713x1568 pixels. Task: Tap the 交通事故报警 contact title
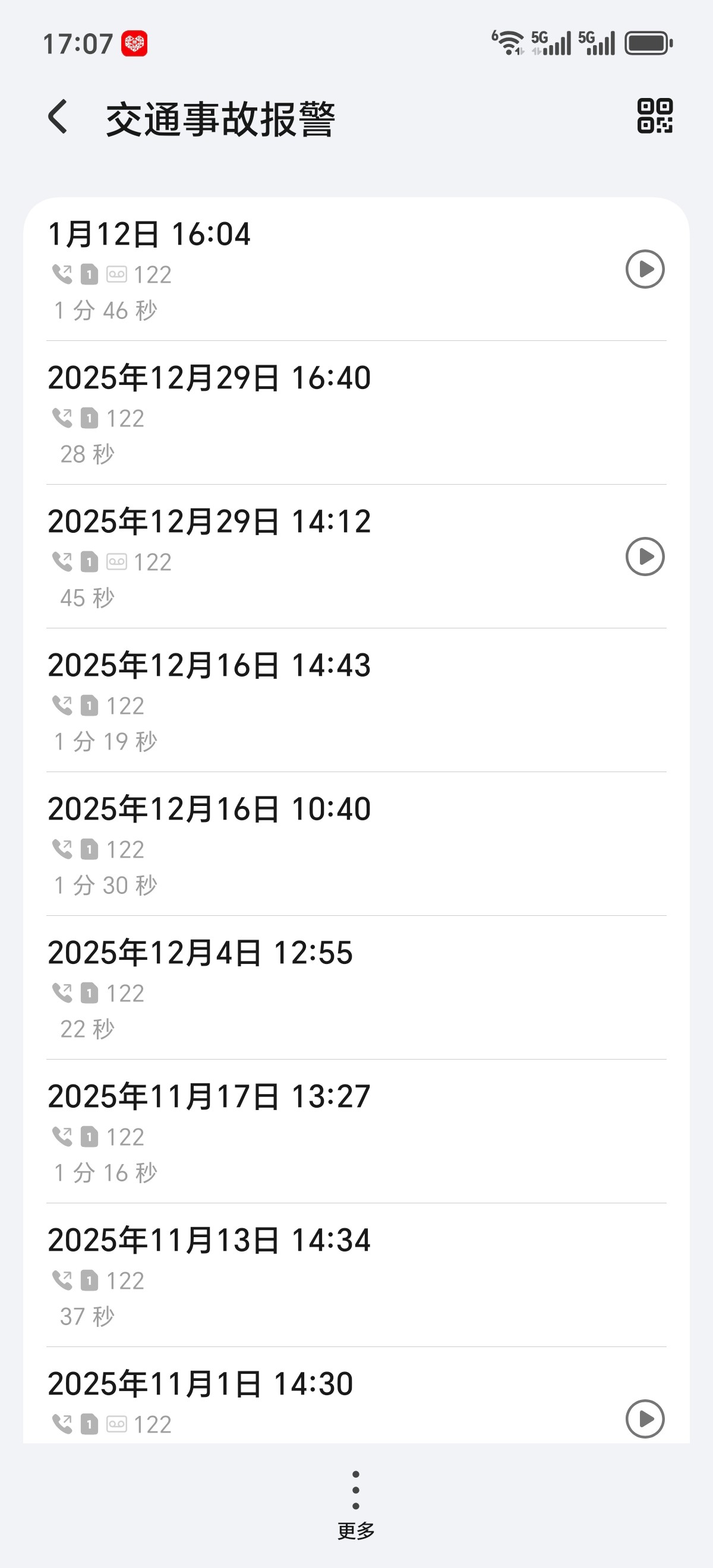tap(220, 119)
